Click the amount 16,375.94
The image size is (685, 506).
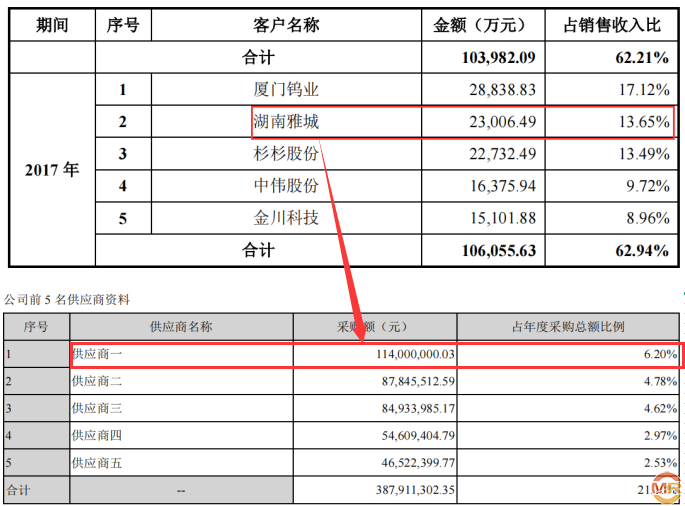pos(503,186)
